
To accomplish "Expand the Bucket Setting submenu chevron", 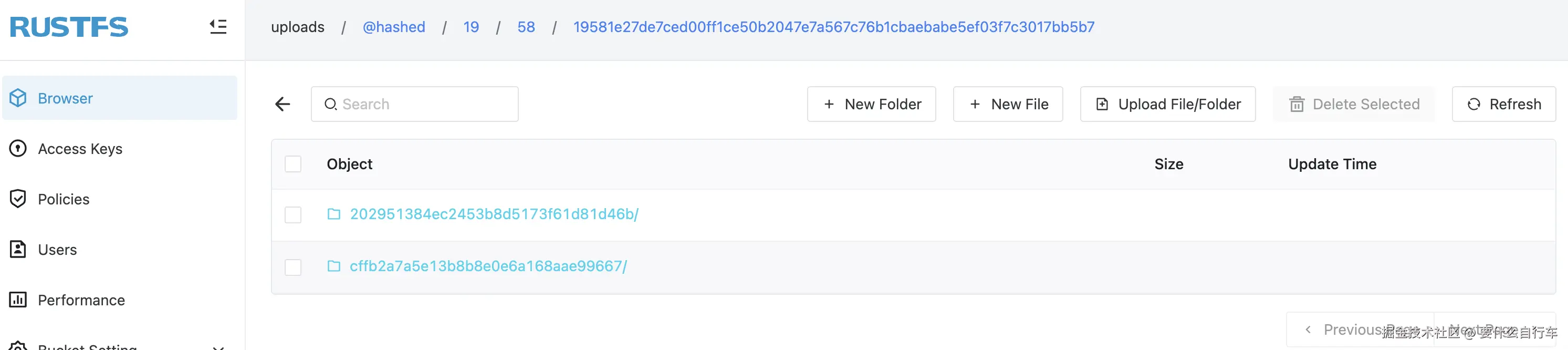I will (x=218, y=347).
